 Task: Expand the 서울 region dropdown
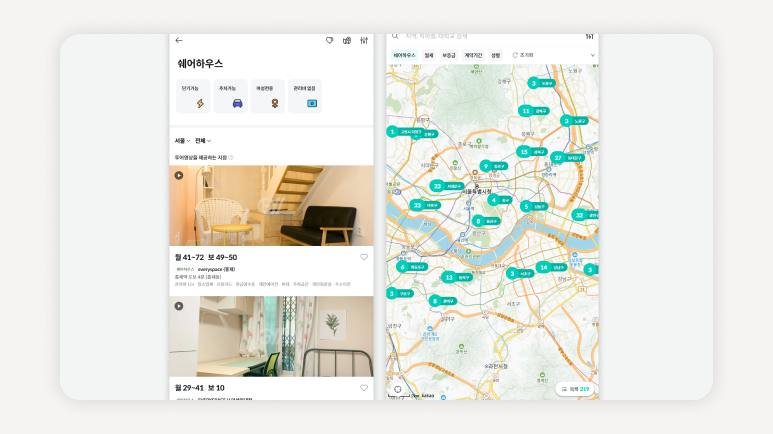[x=182, y=141]
